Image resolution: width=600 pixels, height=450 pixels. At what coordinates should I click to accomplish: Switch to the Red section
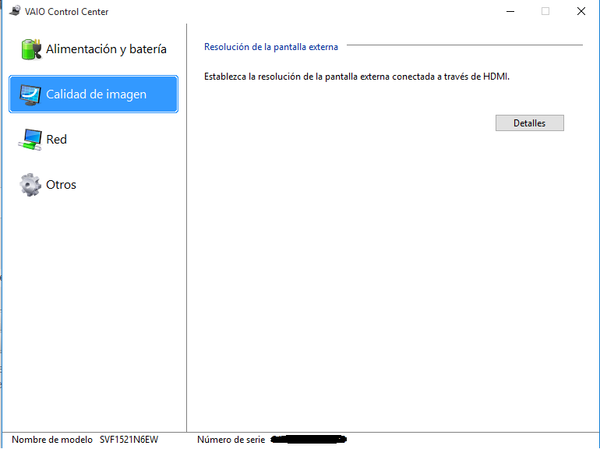57,140
